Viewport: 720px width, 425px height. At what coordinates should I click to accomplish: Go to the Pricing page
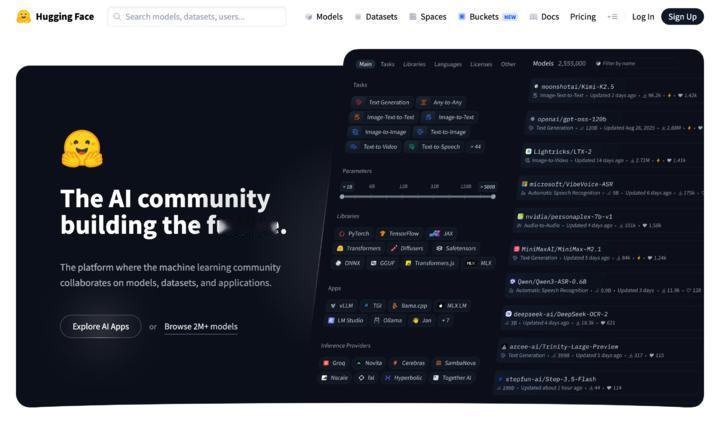[583, 17]
